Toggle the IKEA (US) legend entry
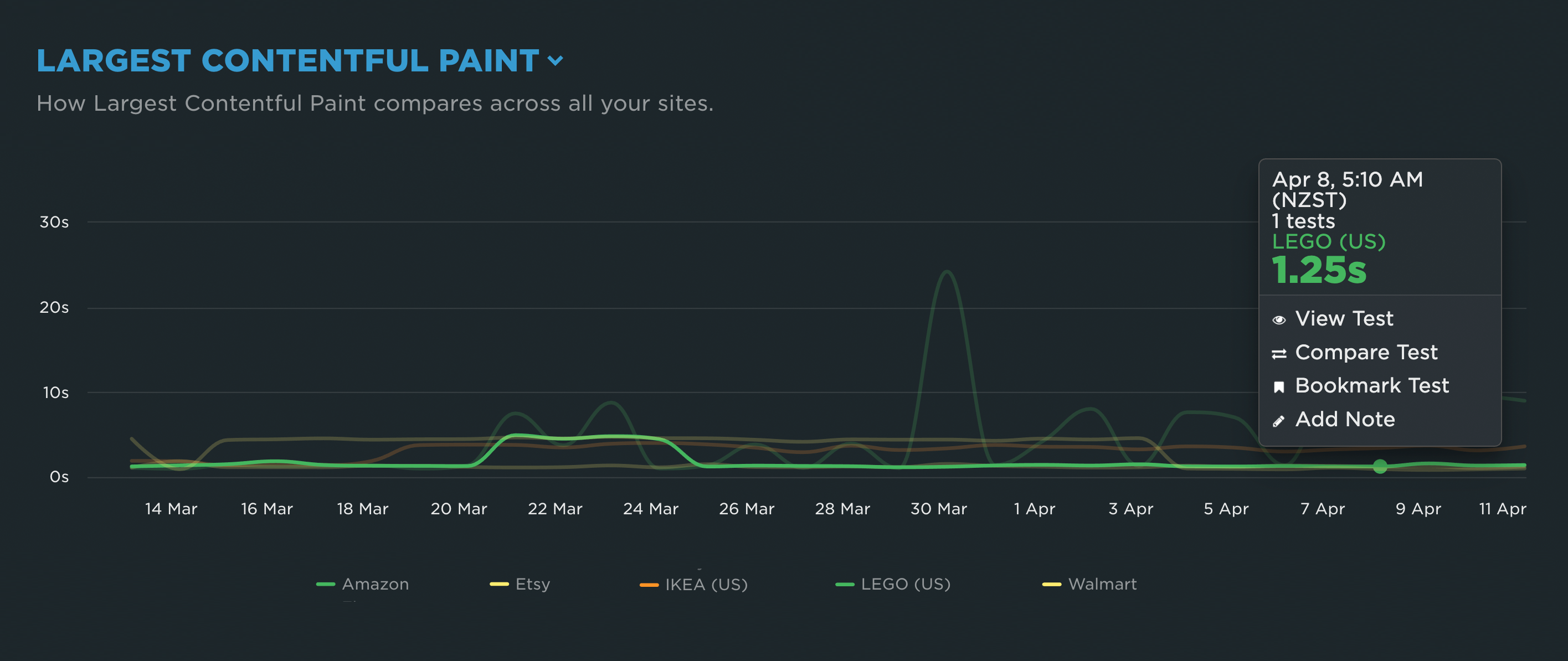The width and height of the screenshot is (1568, 661). point(706,583)
